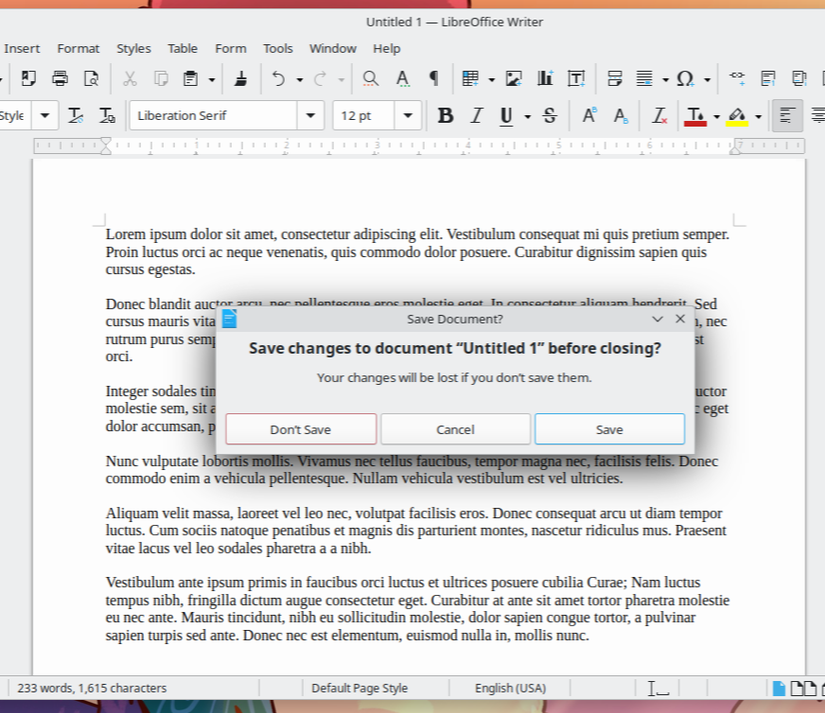825x713 pixels.
Task: Click the Print icon in toolbar
Action: (x=60, y=79)
